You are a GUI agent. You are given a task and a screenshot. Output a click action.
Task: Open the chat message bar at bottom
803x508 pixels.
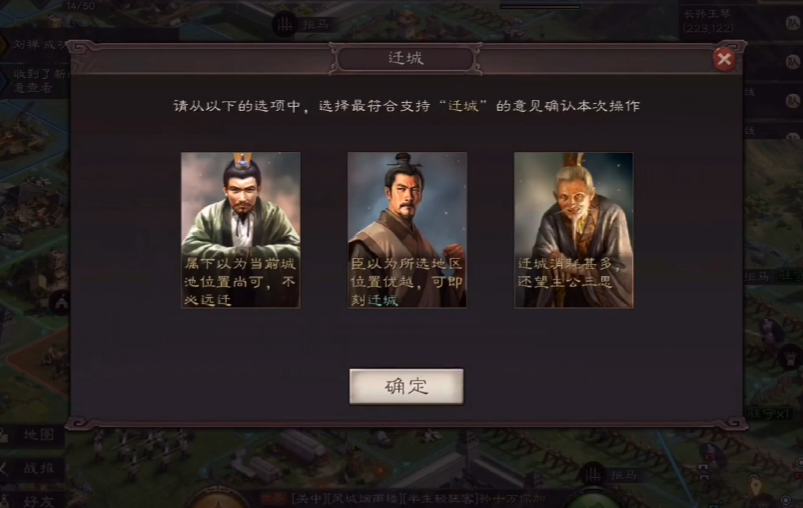tap(405, 499)
